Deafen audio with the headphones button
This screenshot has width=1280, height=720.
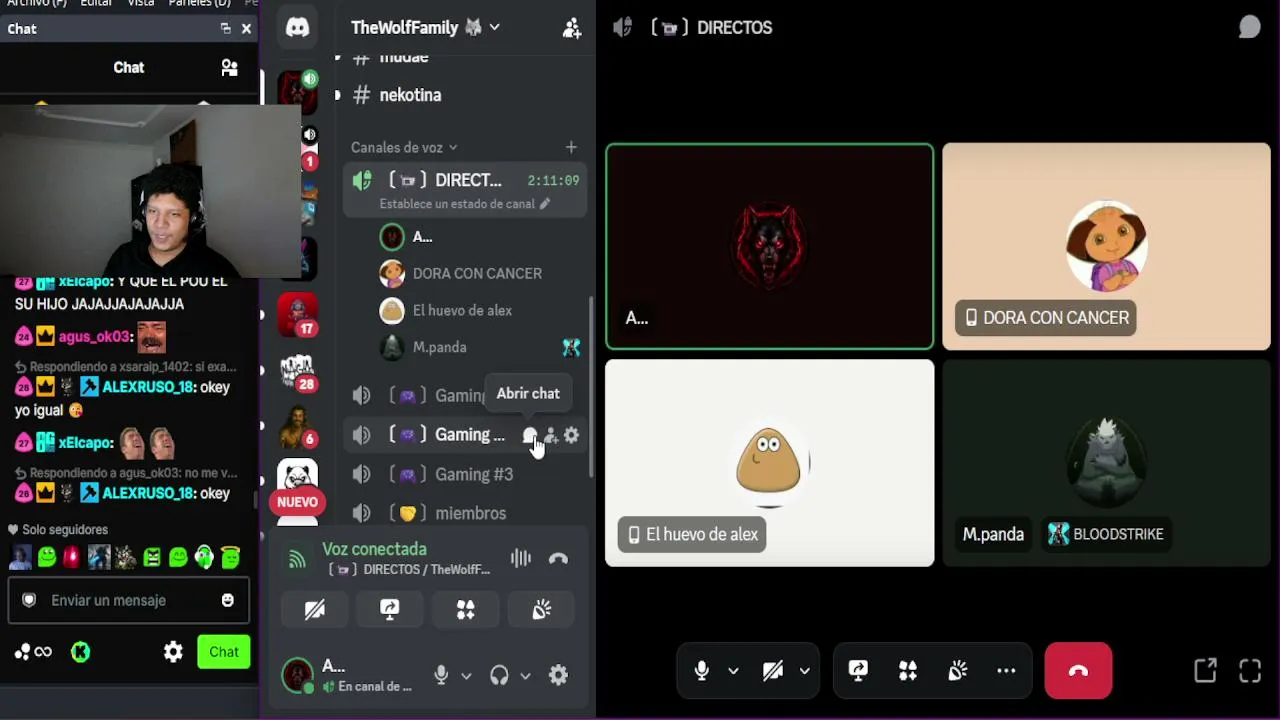(499, 676)
